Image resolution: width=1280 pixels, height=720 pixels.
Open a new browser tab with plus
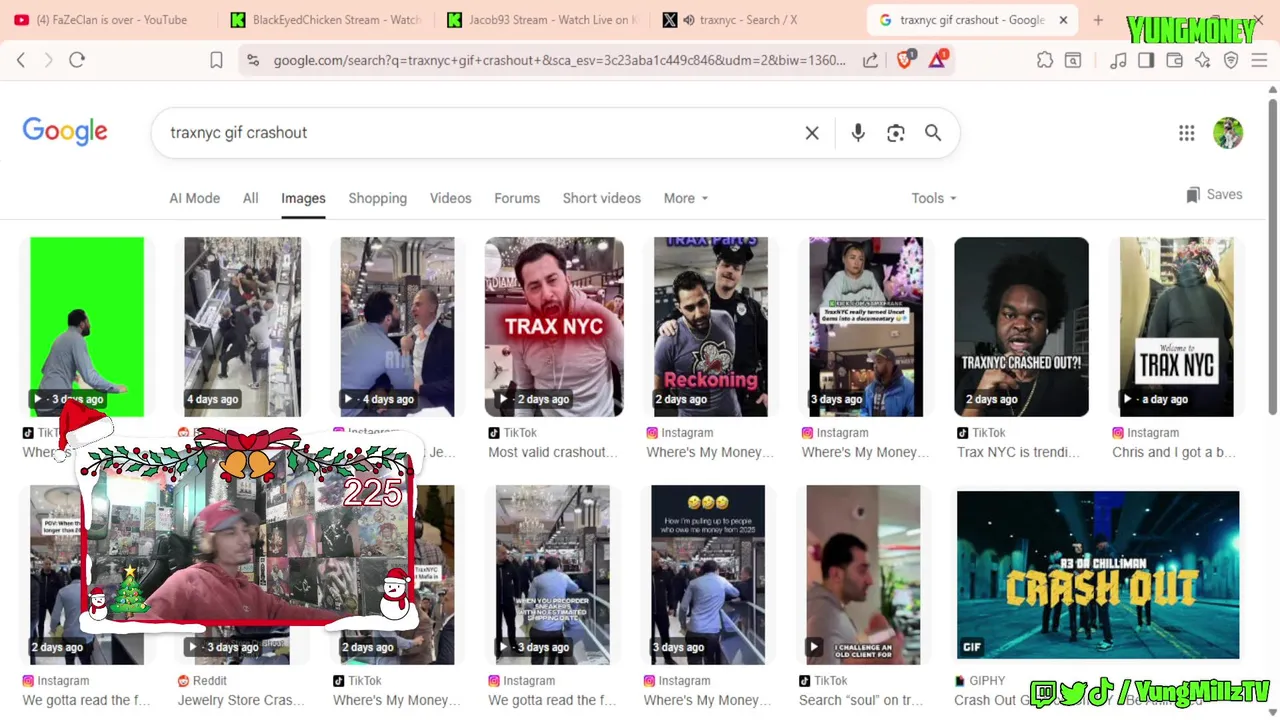[1098, 20]
